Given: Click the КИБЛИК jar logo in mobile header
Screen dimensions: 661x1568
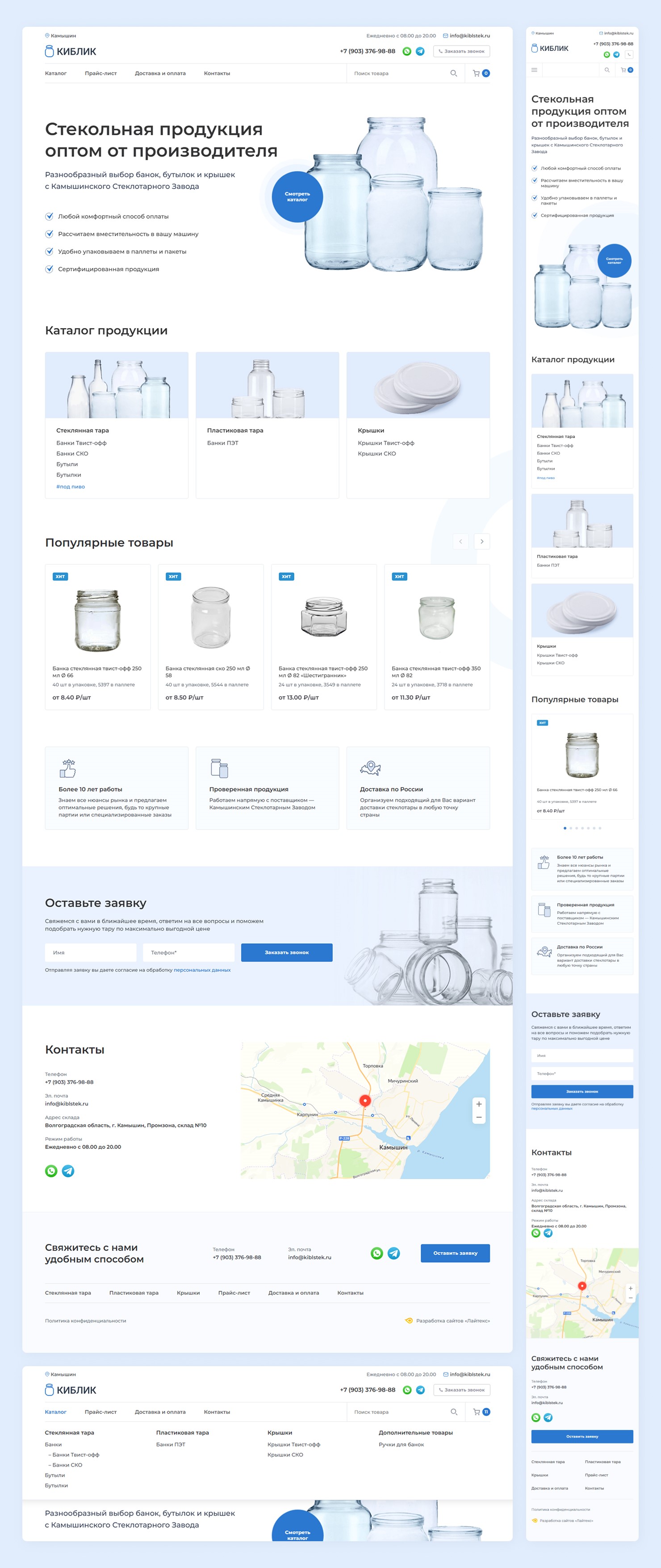Looking at the screenshot, I should tap(550, 48).
